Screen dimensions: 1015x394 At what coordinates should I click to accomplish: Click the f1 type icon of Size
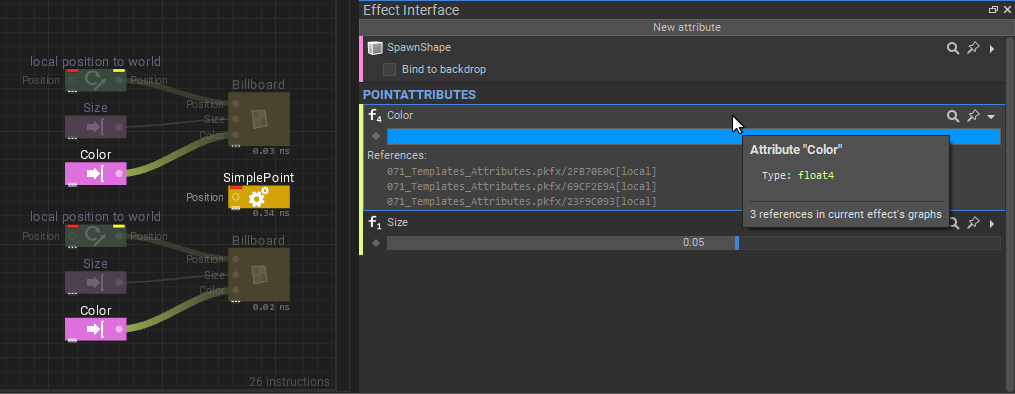375,223
